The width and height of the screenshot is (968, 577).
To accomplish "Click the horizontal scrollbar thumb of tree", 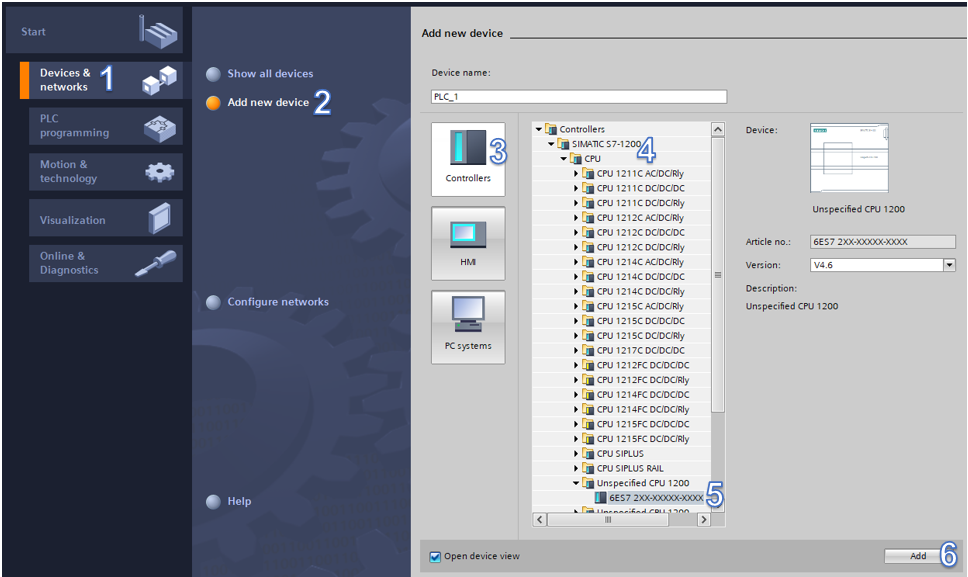I will tap(608, 520).
